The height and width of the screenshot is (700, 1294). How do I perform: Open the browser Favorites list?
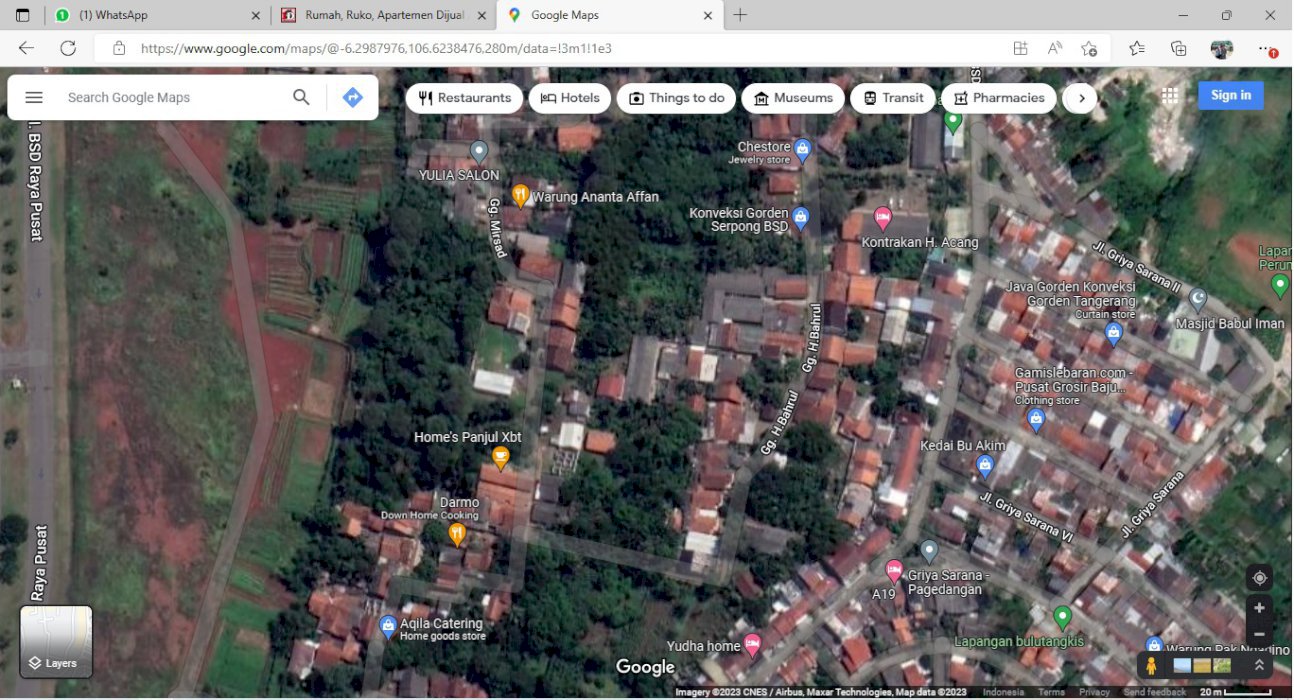tap(1137, 48)
